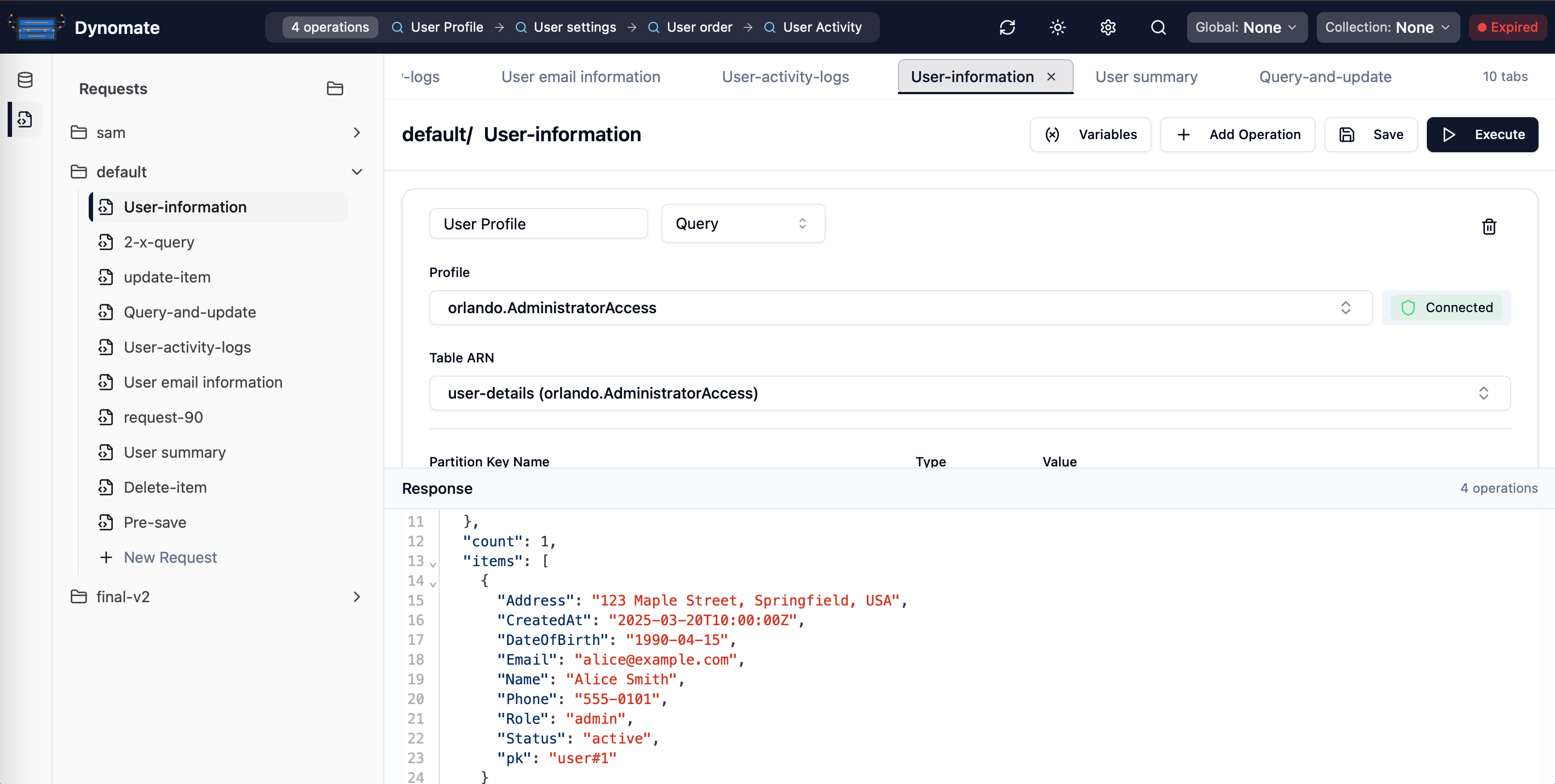Click the sam folder icon

[78, 132]
